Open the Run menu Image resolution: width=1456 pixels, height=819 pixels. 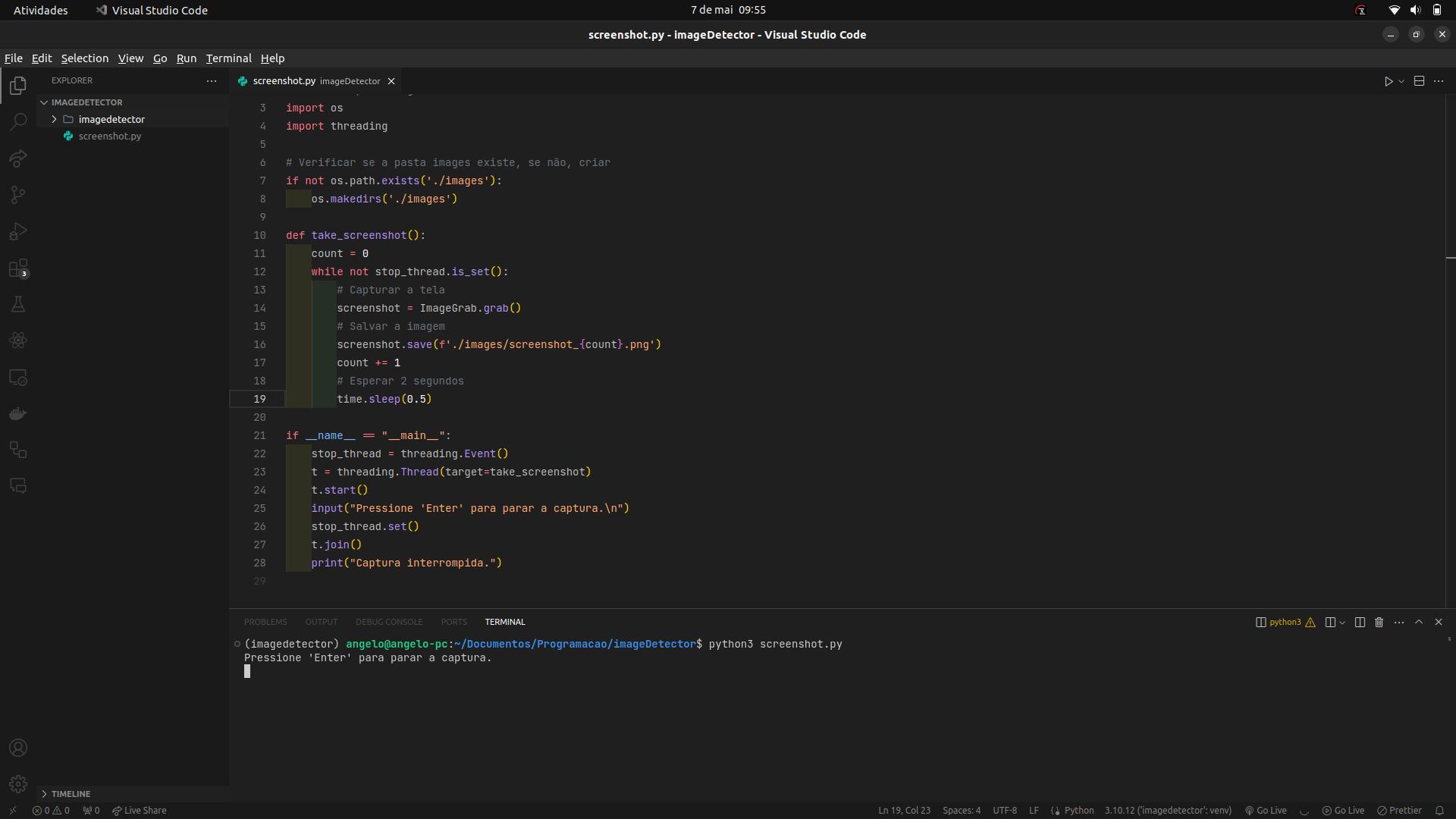pyautogui.click(x=187, y=58)
